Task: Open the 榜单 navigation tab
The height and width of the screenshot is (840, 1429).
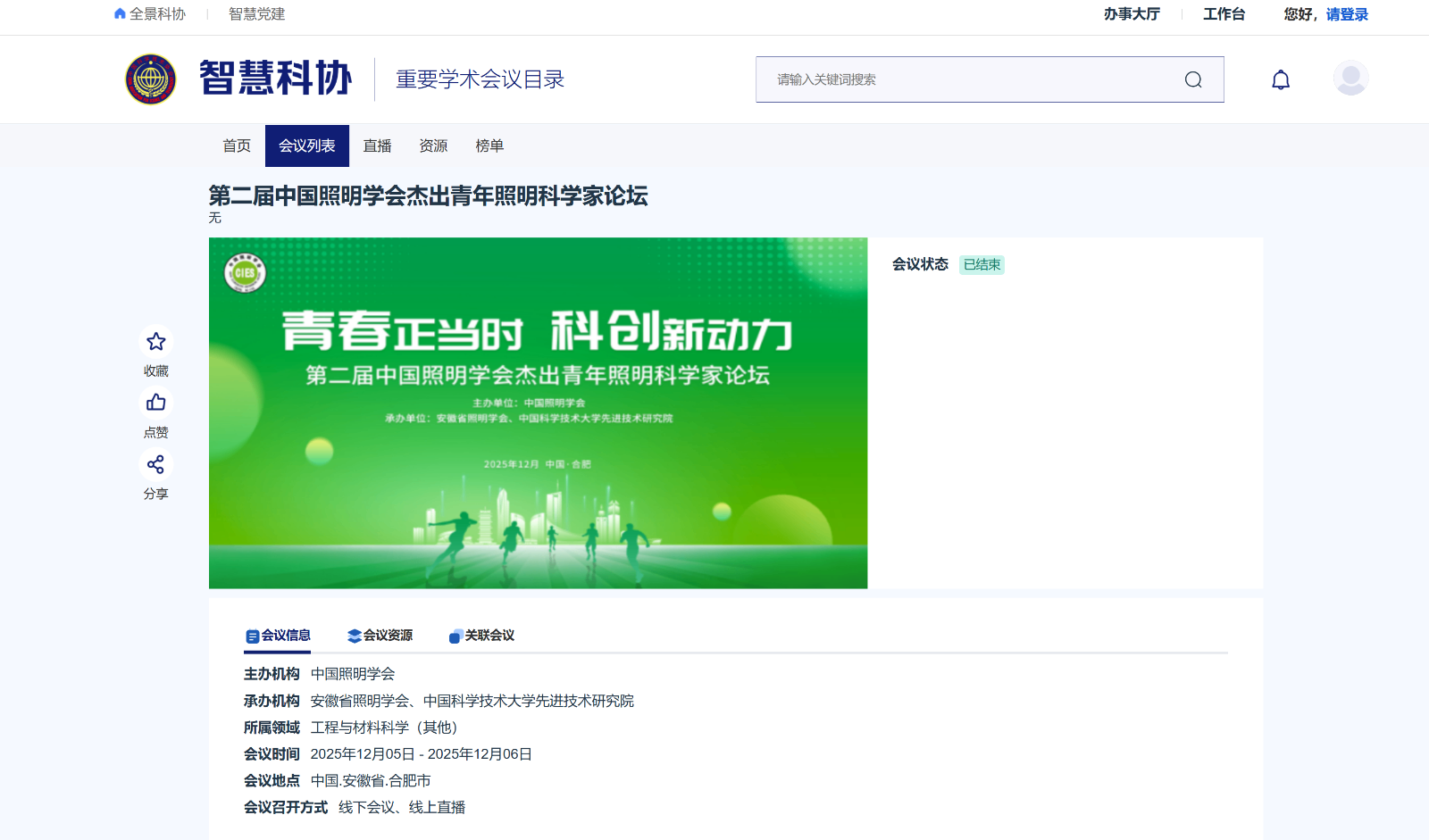Action: click(x=489, y=146)
